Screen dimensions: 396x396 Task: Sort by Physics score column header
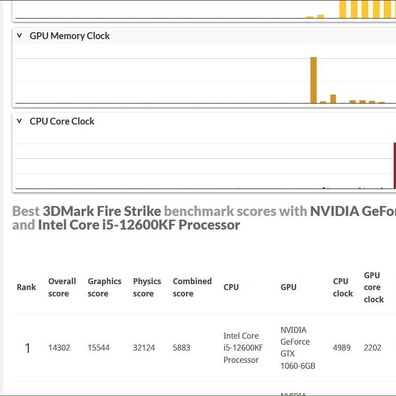click(x=147, y=287)
